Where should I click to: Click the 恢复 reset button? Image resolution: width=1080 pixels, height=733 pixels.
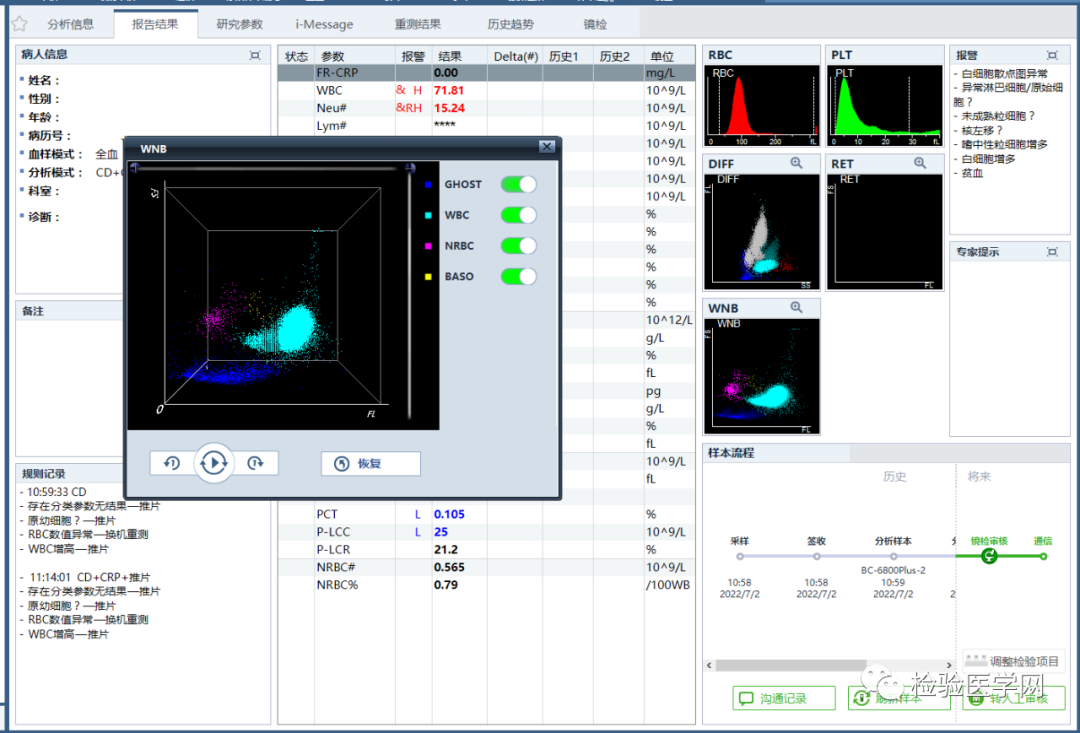tap(371, 463)
